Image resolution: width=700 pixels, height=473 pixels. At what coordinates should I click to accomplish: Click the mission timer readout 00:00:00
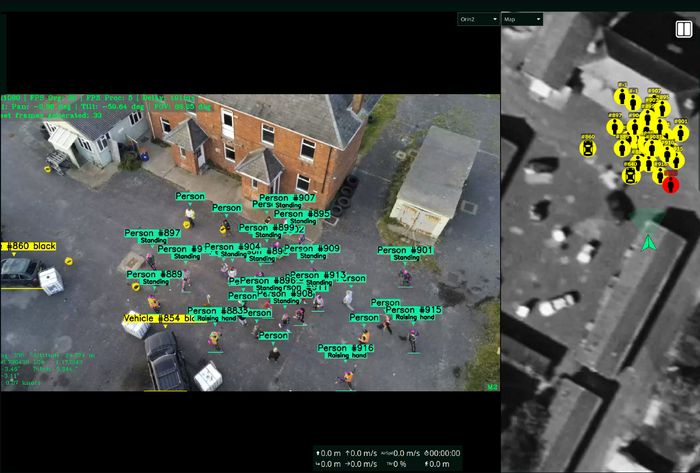[x=442, y=452]
